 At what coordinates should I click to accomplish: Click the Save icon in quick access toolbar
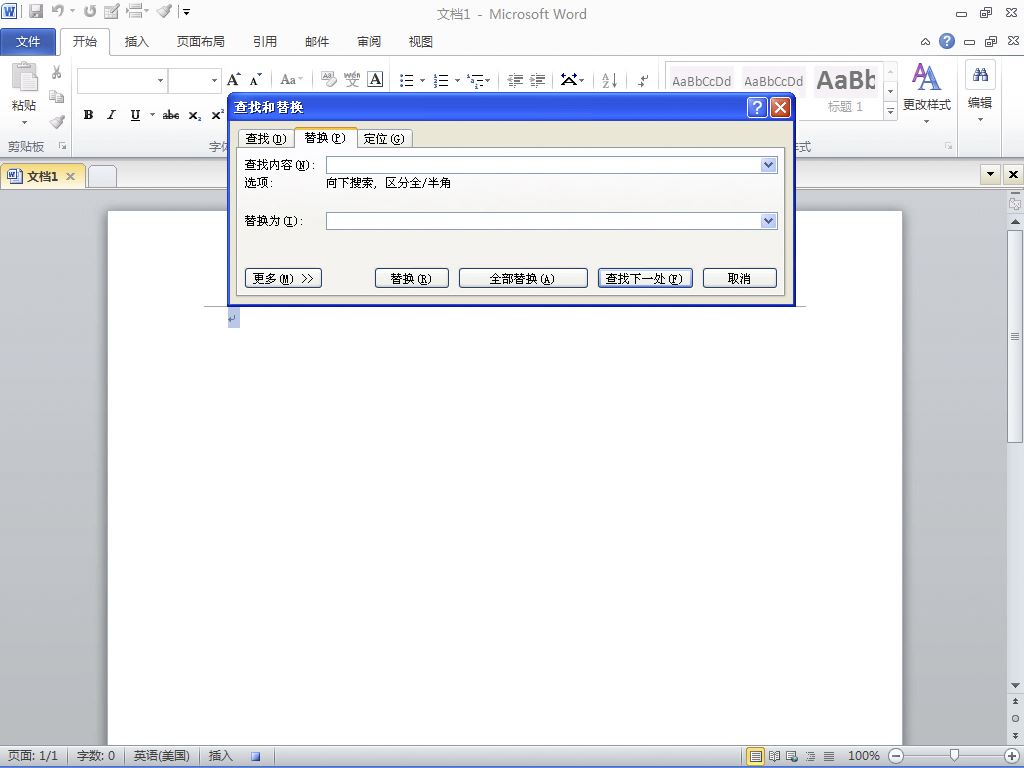(x=35, y=11)
